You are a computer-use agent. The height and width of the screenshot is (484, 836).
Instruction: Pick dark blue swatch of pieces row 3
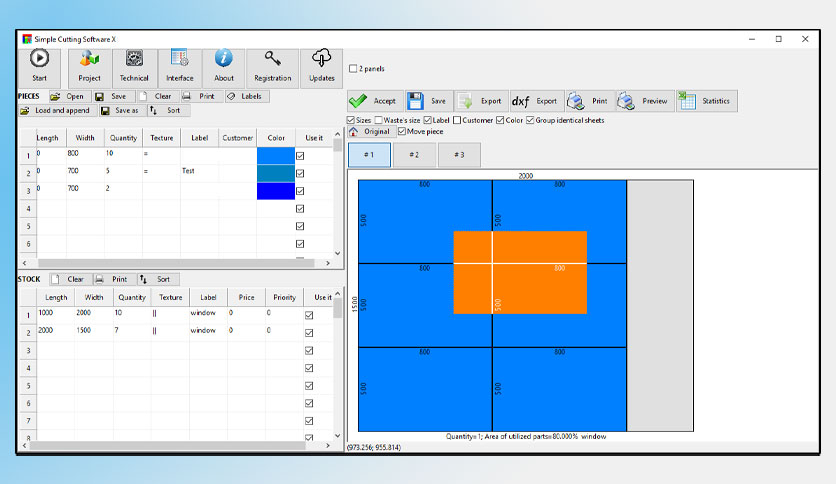click(276, 191)
